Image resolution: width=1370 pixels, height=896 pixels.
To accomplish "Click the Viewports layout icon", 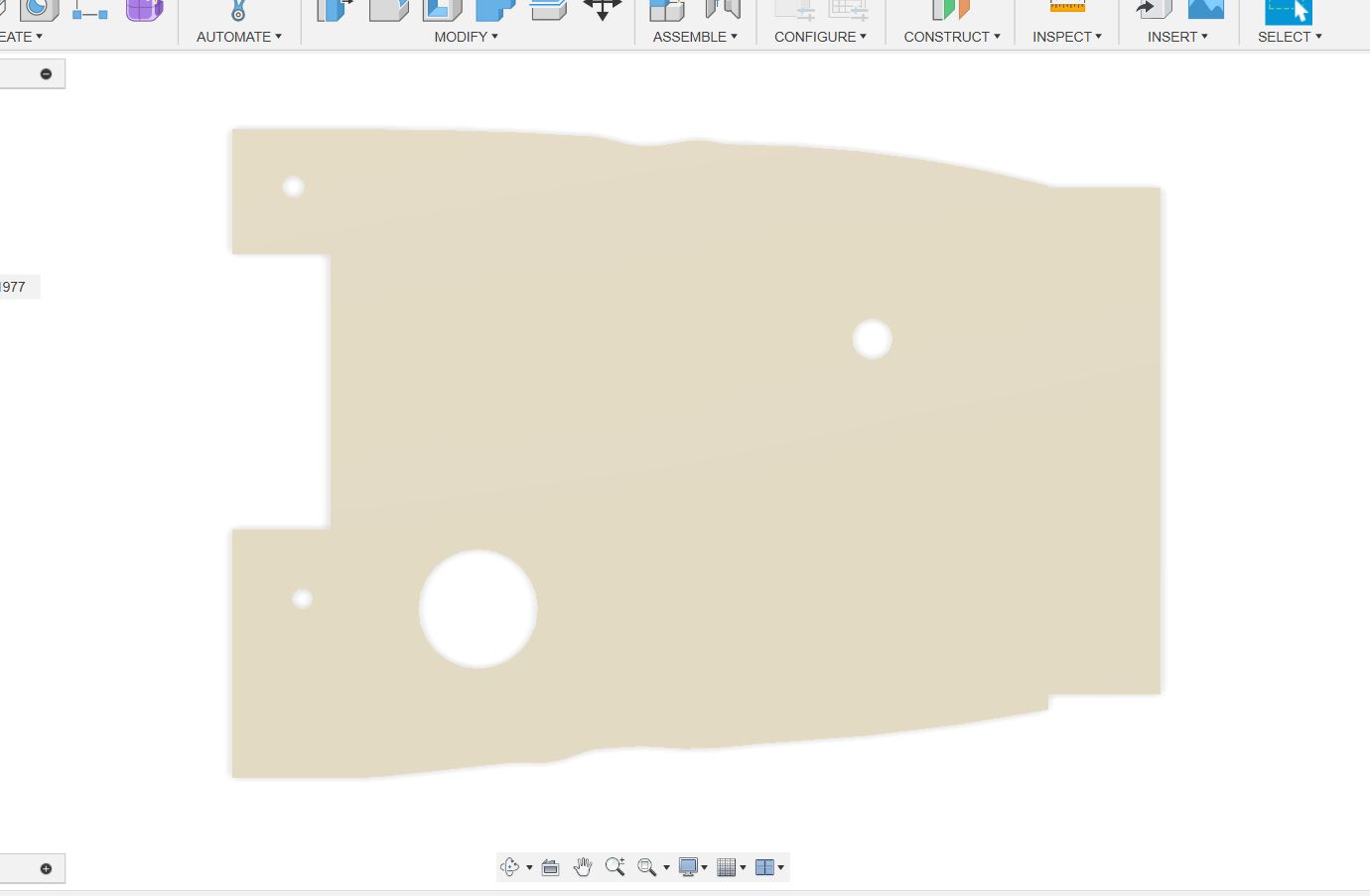I will 764,867.
